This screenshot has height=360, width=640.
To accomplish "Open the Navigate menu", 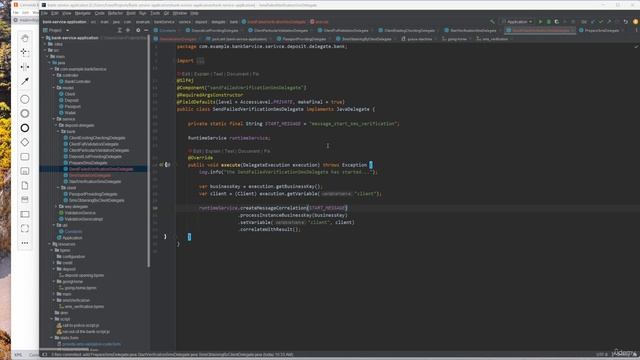I will [x=82, y=13].
